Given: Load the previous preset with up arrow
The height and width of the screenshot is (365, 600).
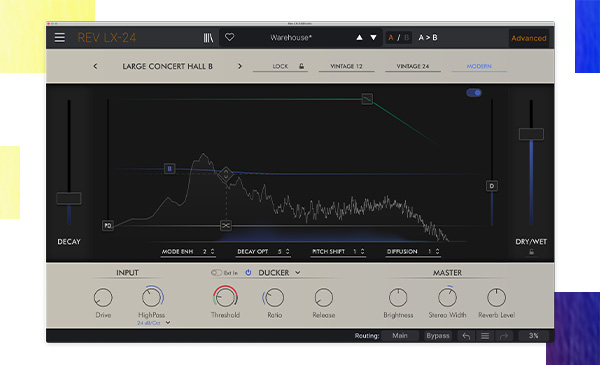Looking at the screenshot, I should pyautogui.click(x=359, y=37).
